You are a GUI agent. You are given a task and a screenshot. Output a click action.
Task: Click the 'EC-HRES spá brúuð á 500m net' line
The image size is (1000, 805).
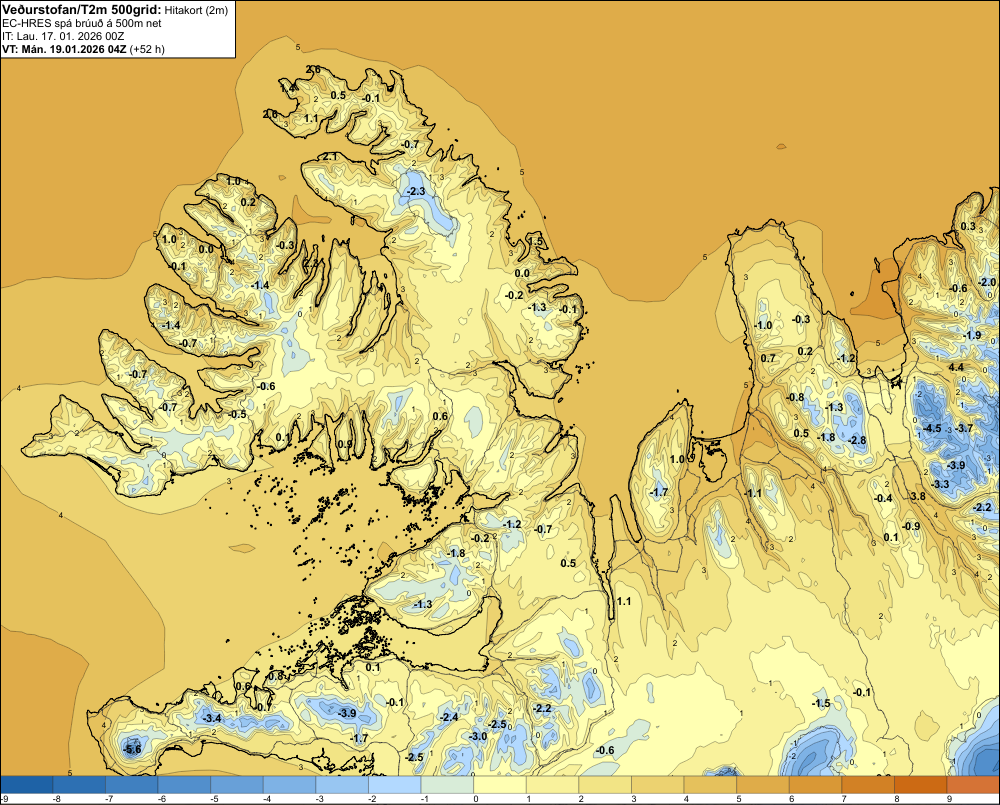pyautogui.click(x=82, y=23)
